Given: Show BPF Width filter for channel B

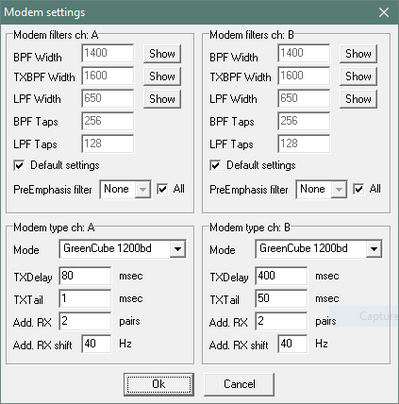Looking at the screenshot, I should tap(358, 54).
